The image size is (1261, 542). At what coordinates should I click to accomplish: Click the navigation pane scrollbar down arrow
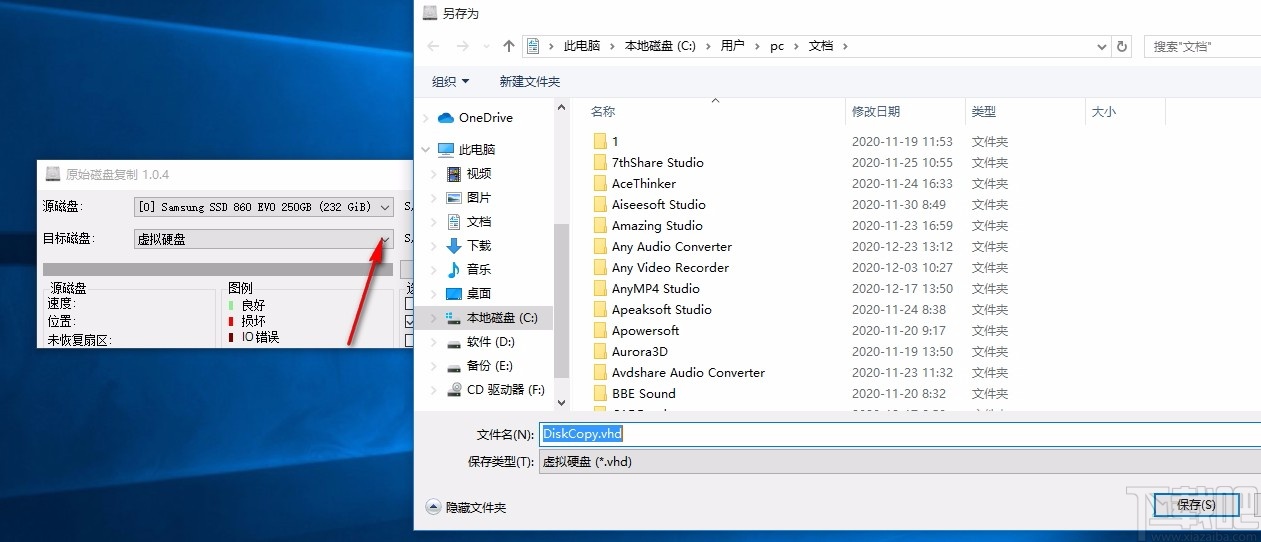pos(561,402)
